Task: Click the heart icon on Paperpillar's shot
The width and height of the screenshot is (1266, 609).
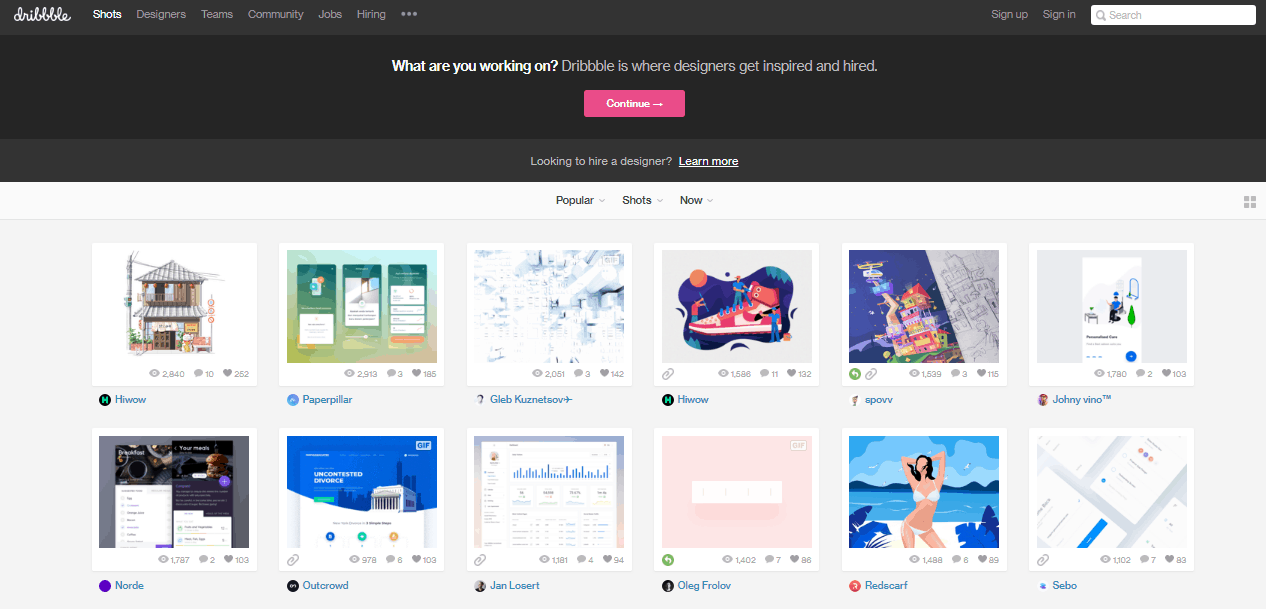Action: pos(415,374)
